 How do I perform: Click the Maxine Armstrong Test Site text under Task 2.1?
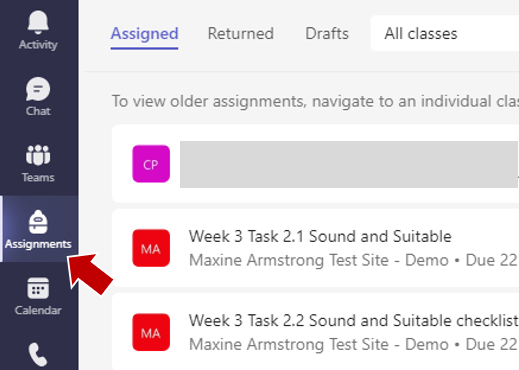[289, 260]
